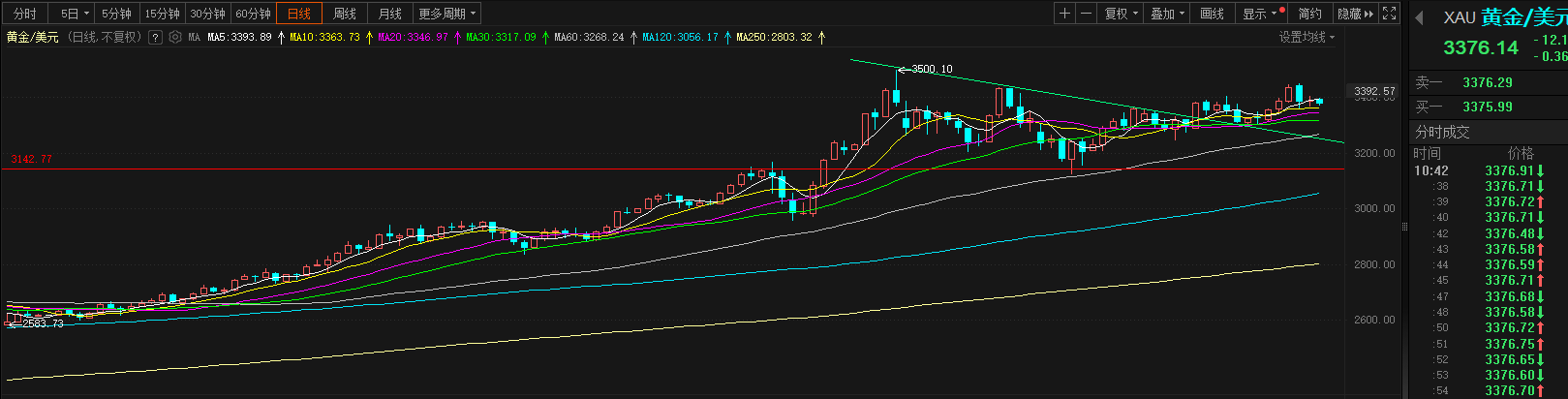Click the 时间 column header
This screenshot has height=399, width=1568.
point(1428,153)
